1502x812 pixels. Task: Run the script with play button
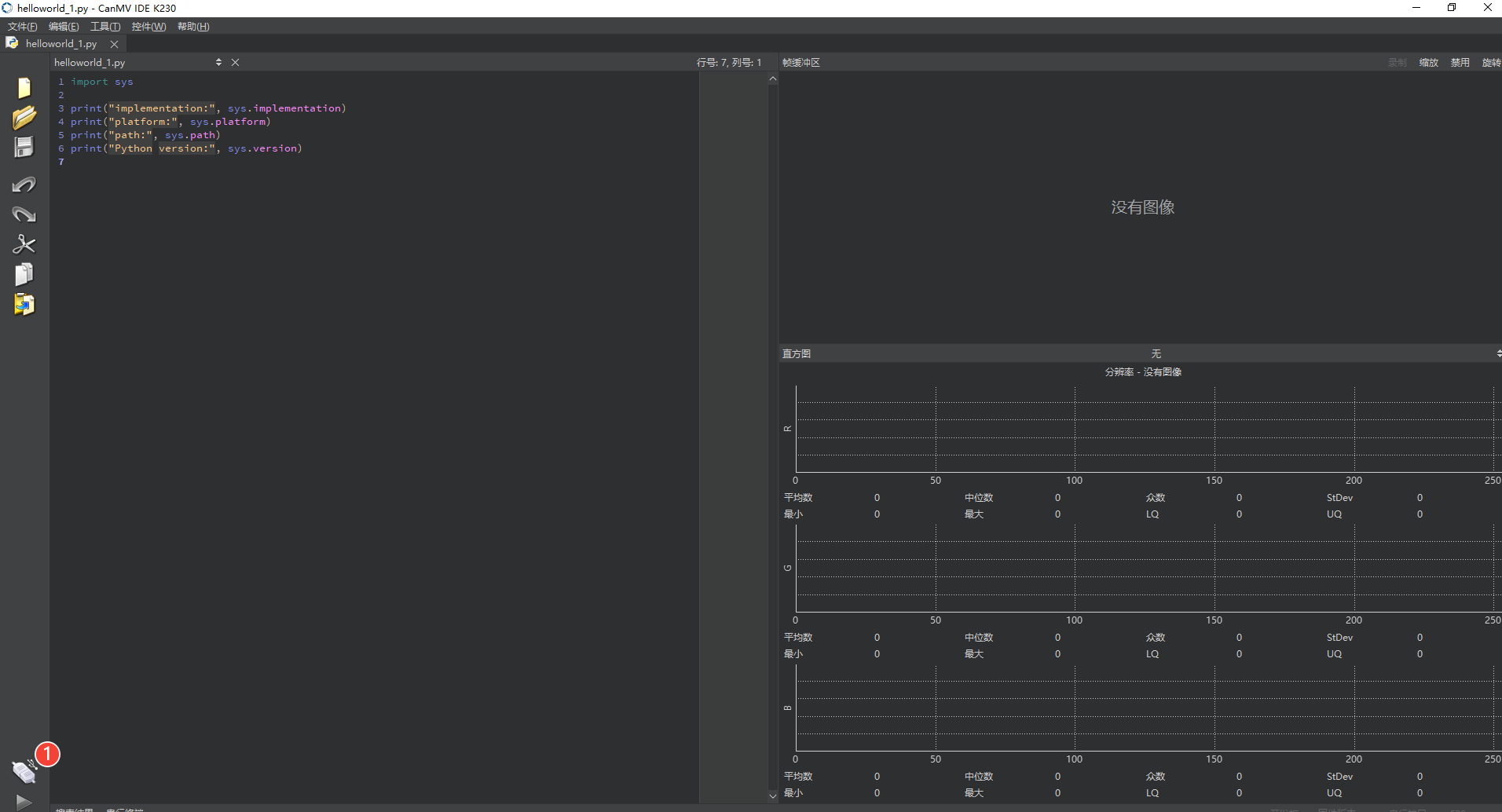[24, 802]
